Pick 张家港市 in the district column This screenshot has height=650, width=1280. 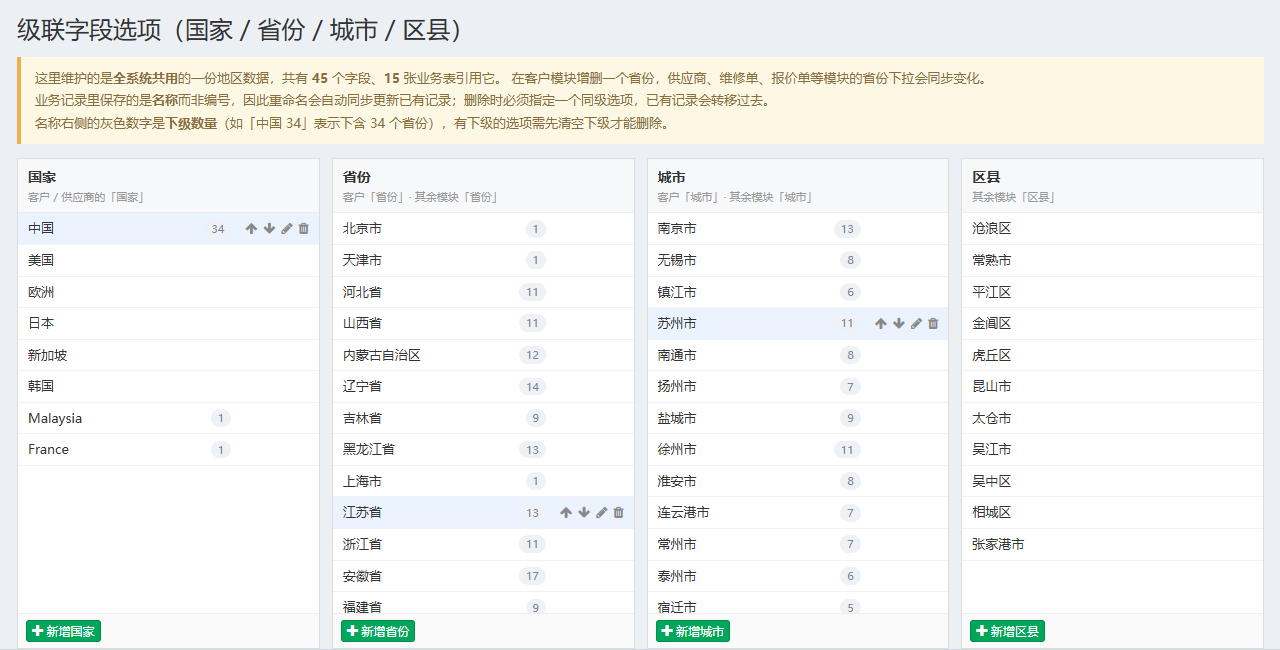click(x=1112, y=544)
